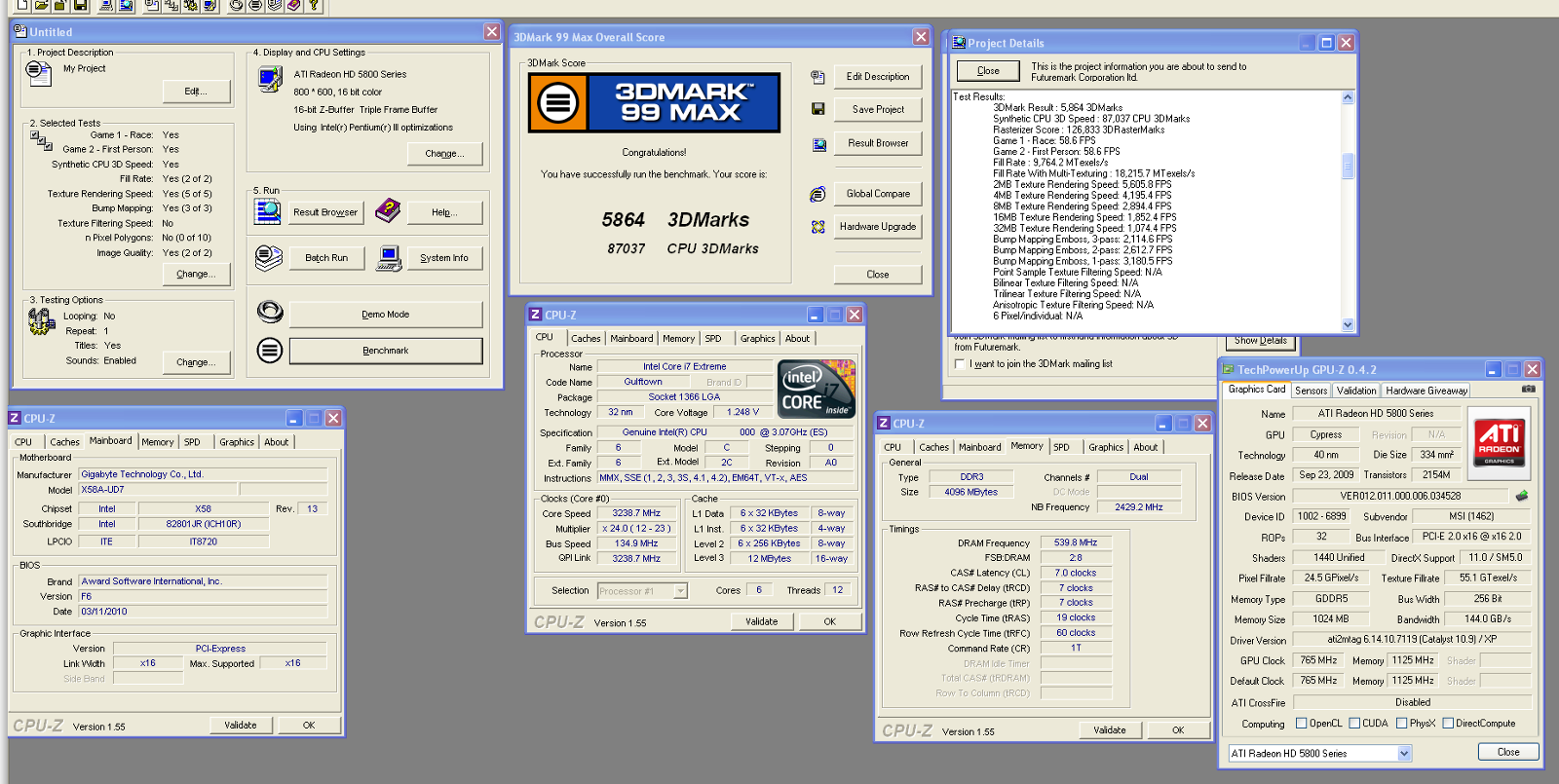The height and width of the screenshot is (784, 1559).
Task: Click the globe icon beside Global Compare
Action: tap(818, 194)
